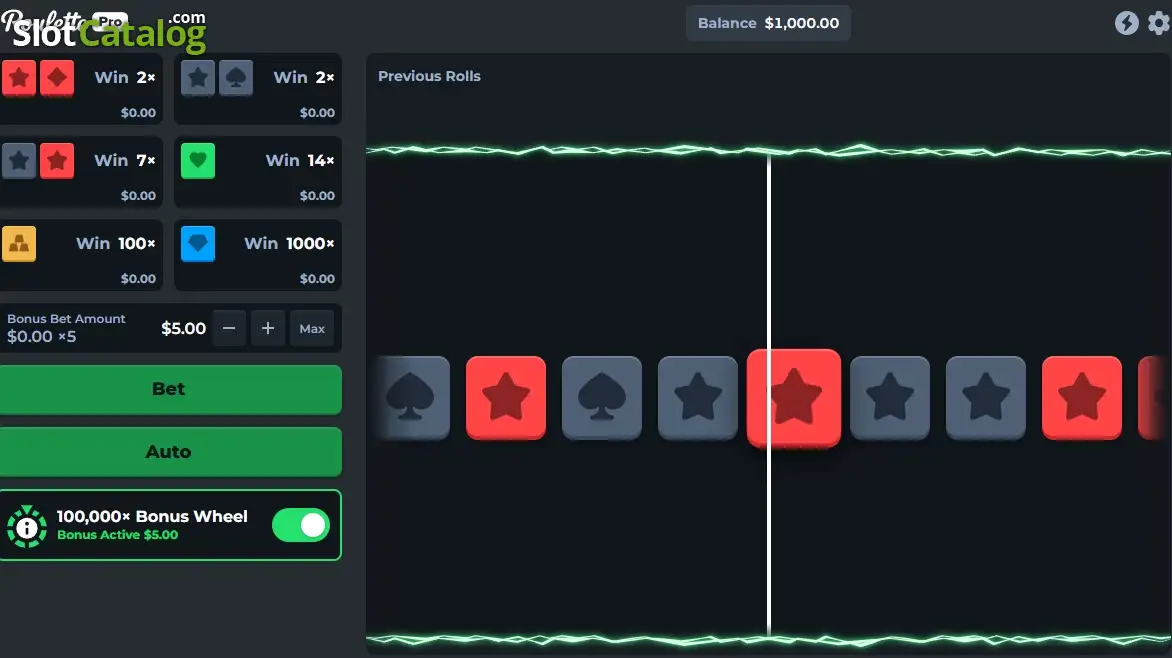Increase bet amount with plus button
This screenshot has width=1172, height=658.
(268, 328)
